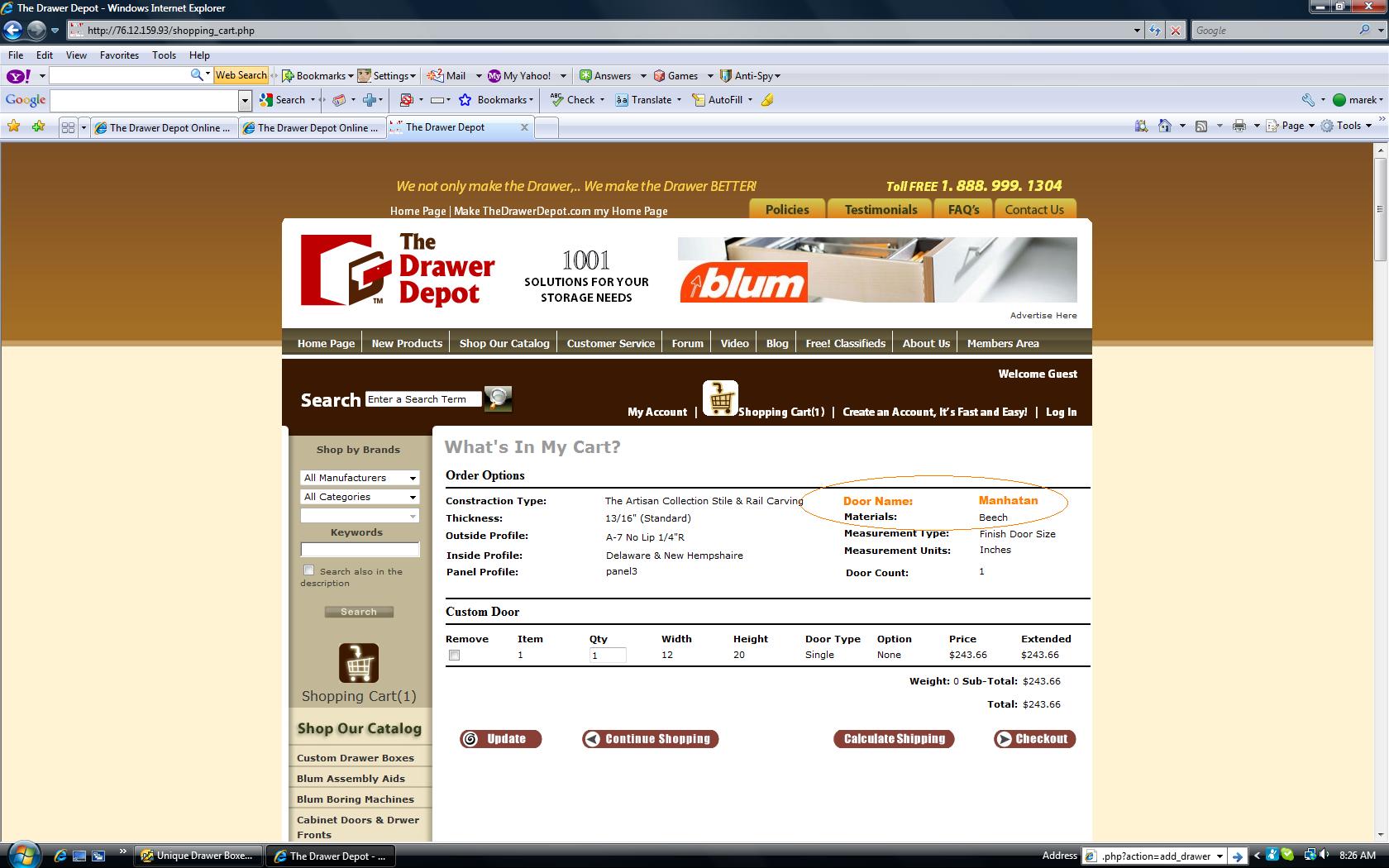This screenshot has height=868, width=1389.
Task: Check the Remove checkbox for item 1
Action: click(x=454, y=656)
